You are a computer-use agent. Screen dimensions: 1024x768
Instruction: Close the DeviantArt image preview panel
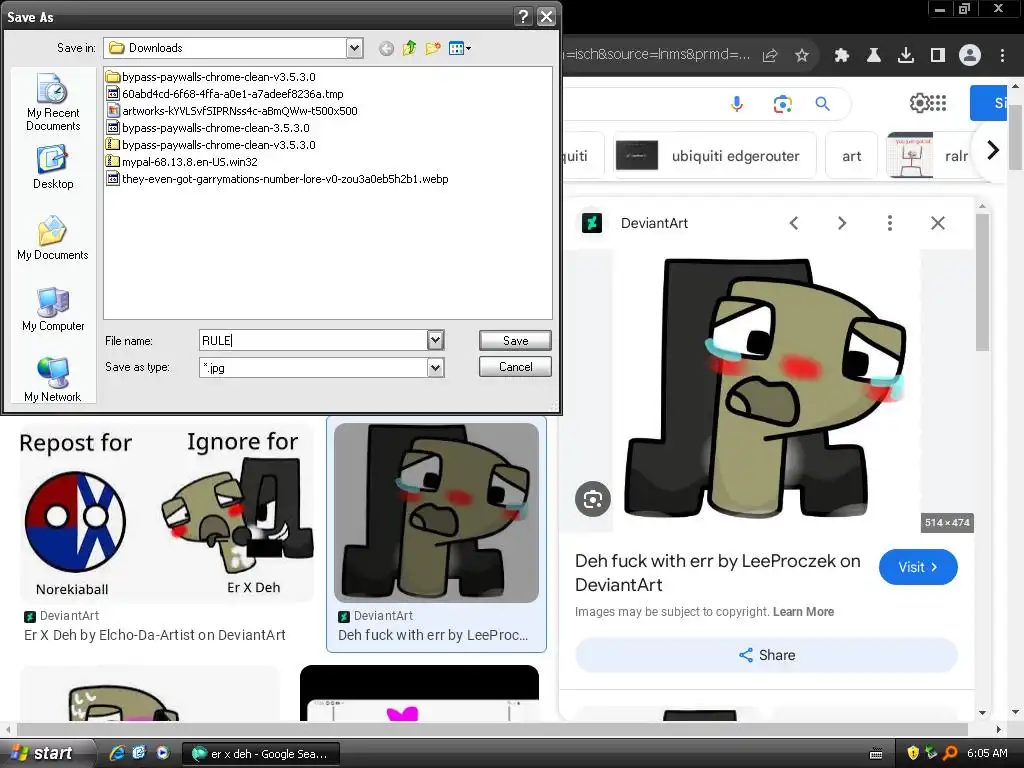[x=938, y=223]
